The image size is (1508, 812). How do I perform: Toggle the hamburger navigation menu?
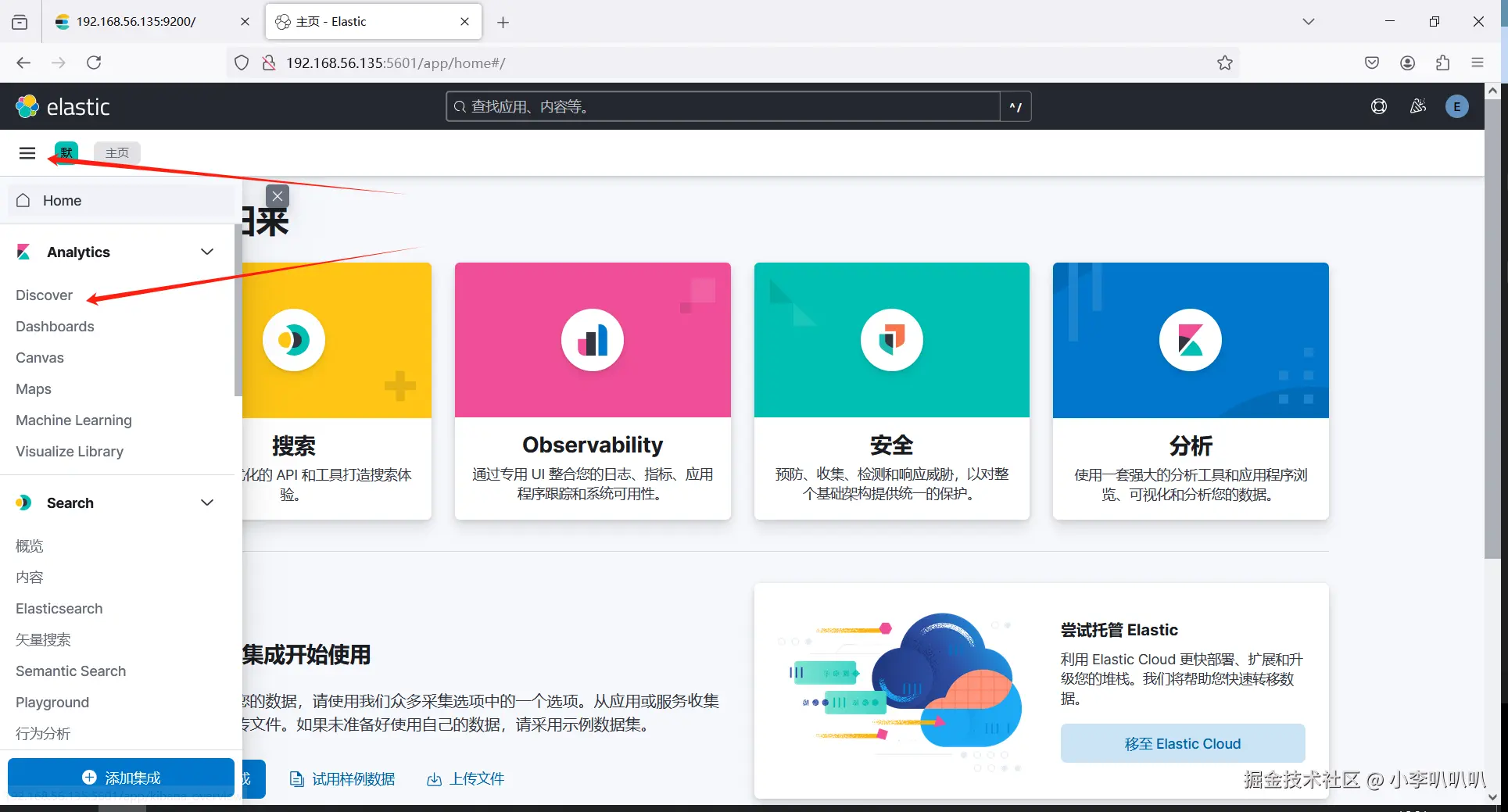27,153
